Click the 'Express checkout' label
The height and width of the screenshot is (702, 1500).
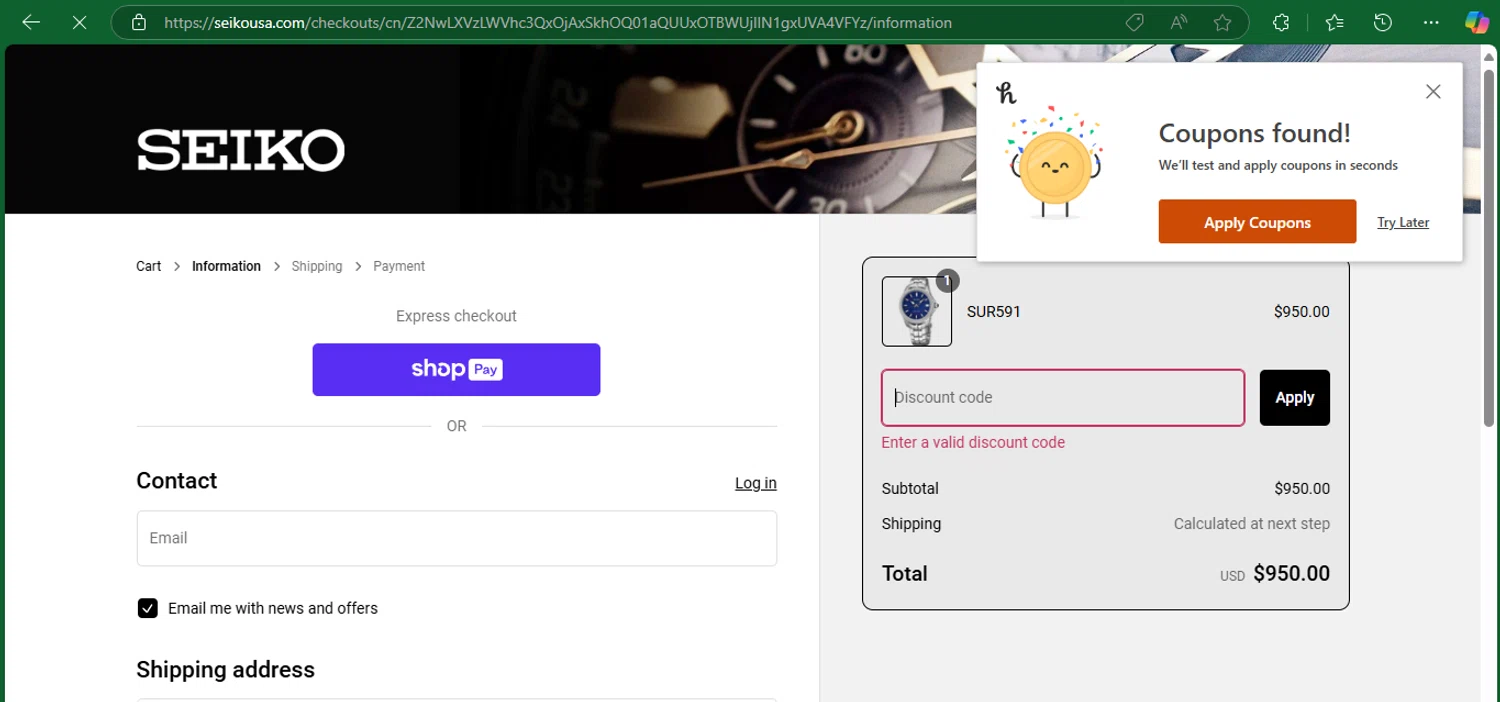tap(456, 316)
